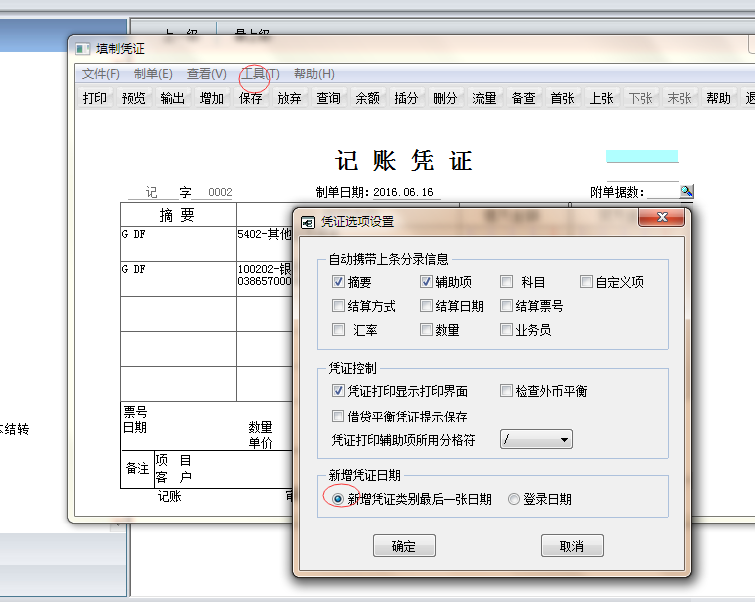This screenshot has height=602, width=755.
Task: Click the 上张 toolbar button
Action: coord(601,98)
